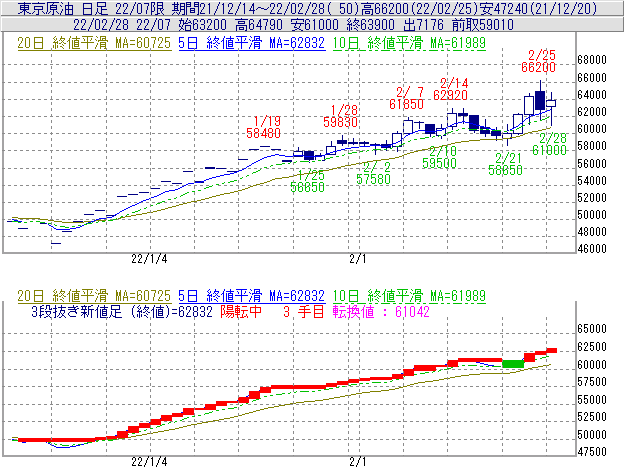Viewport: 624px width, 475px height.
Task: Click the 46000 axis value in upper chart
Action: (x=592, y=249)
